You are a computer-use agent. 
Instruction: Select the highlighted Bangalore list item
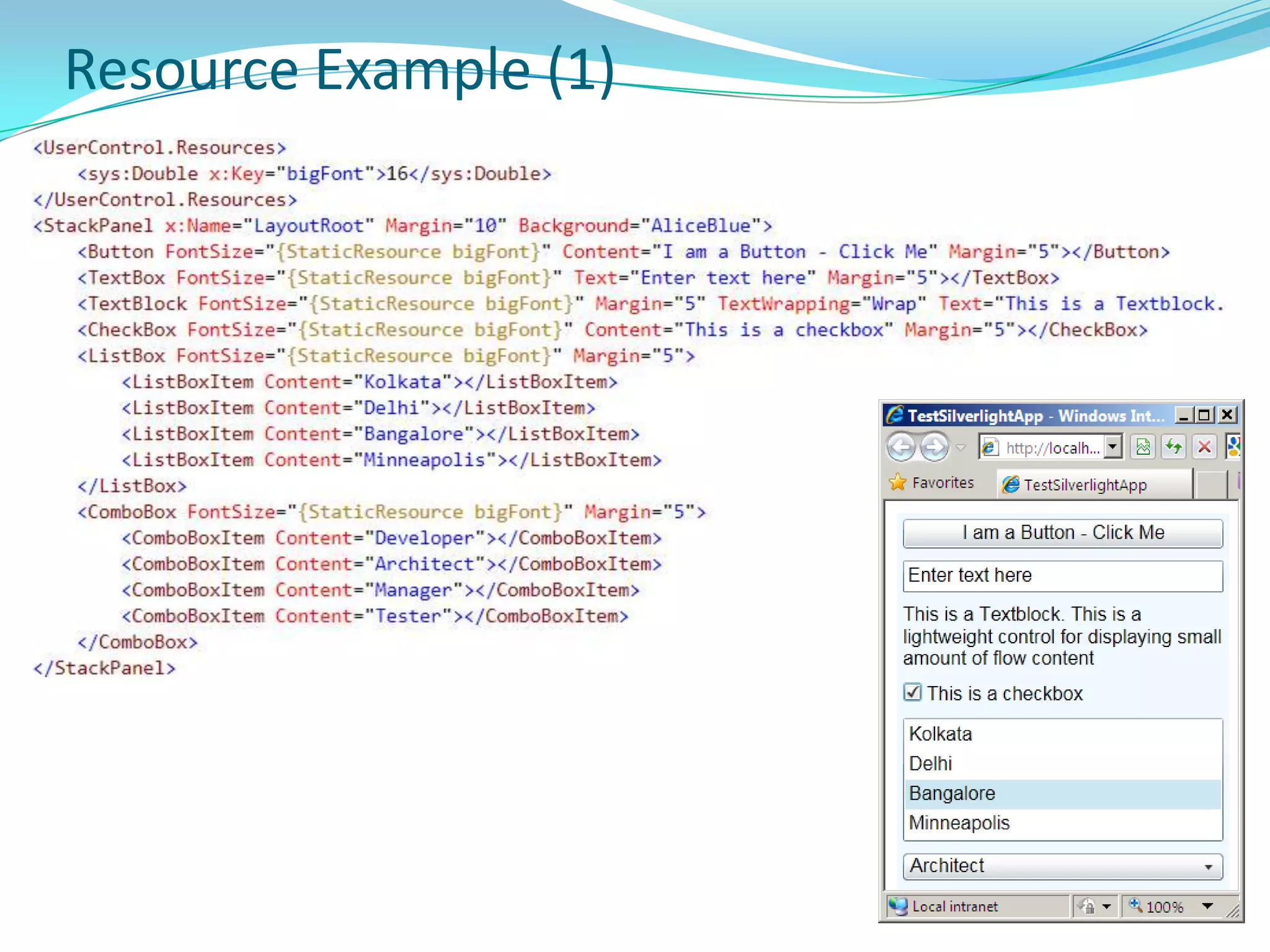click(x=1063, y=794)
